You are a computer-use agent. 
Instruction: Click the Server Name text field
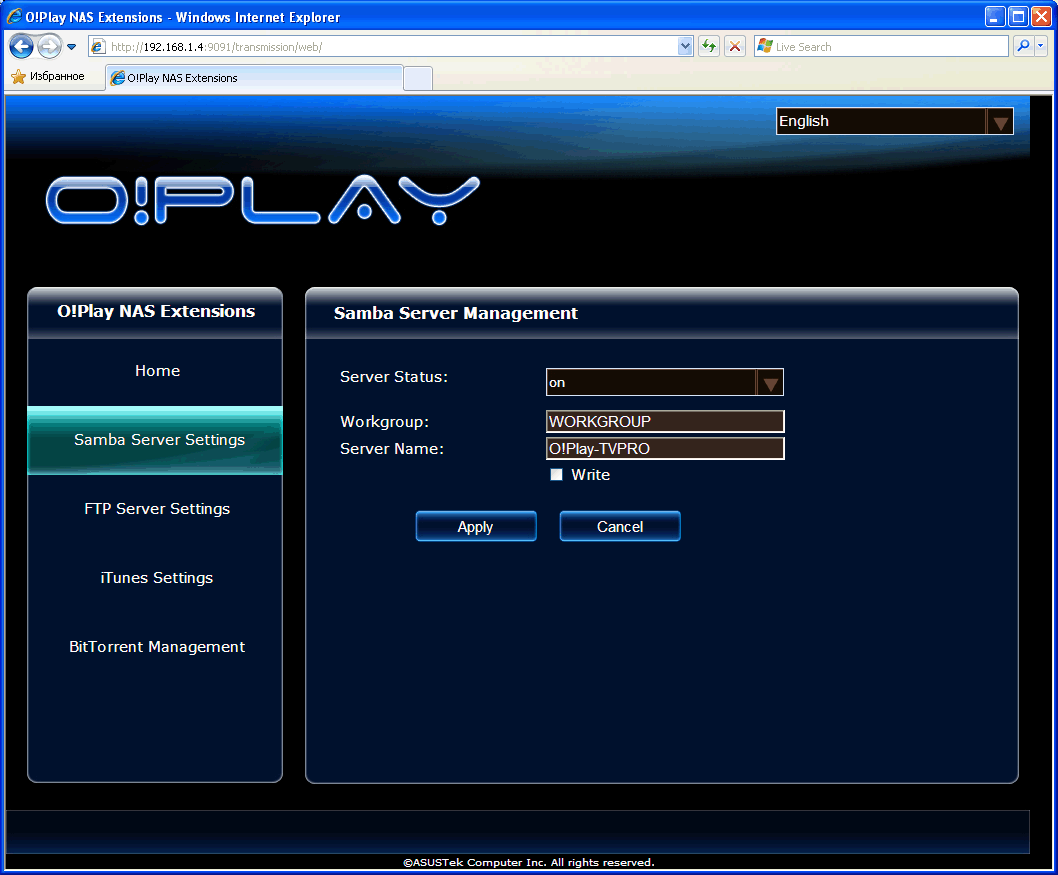(665, 449)
